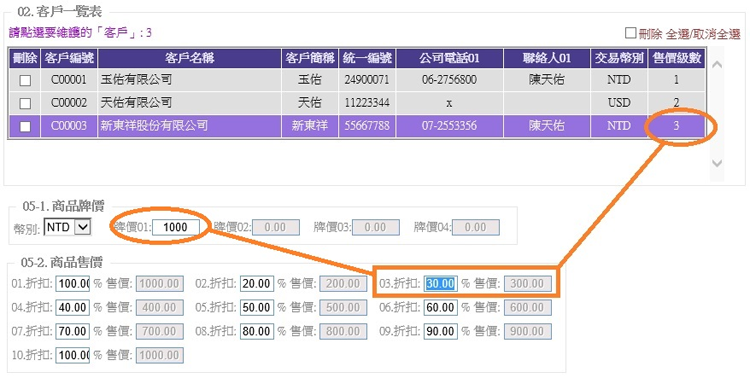Click the 02.折扣 field showing 20.00
Image resolution: width=750 pixels, height=378 pixels.
point(257,284)
